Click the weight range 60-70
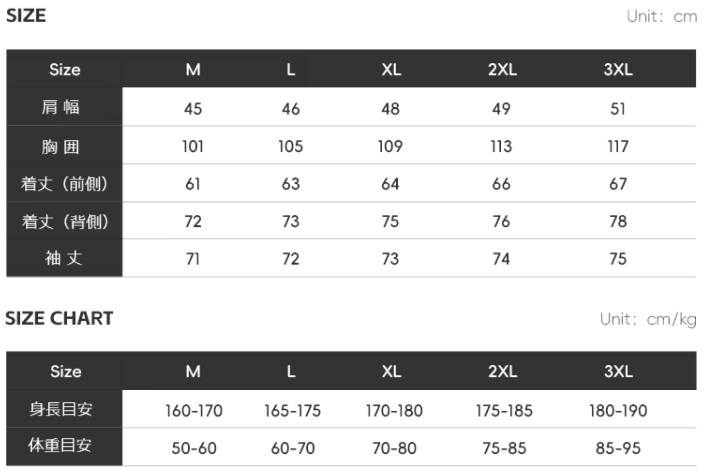 pyautogui.click(x=293, y=448)
